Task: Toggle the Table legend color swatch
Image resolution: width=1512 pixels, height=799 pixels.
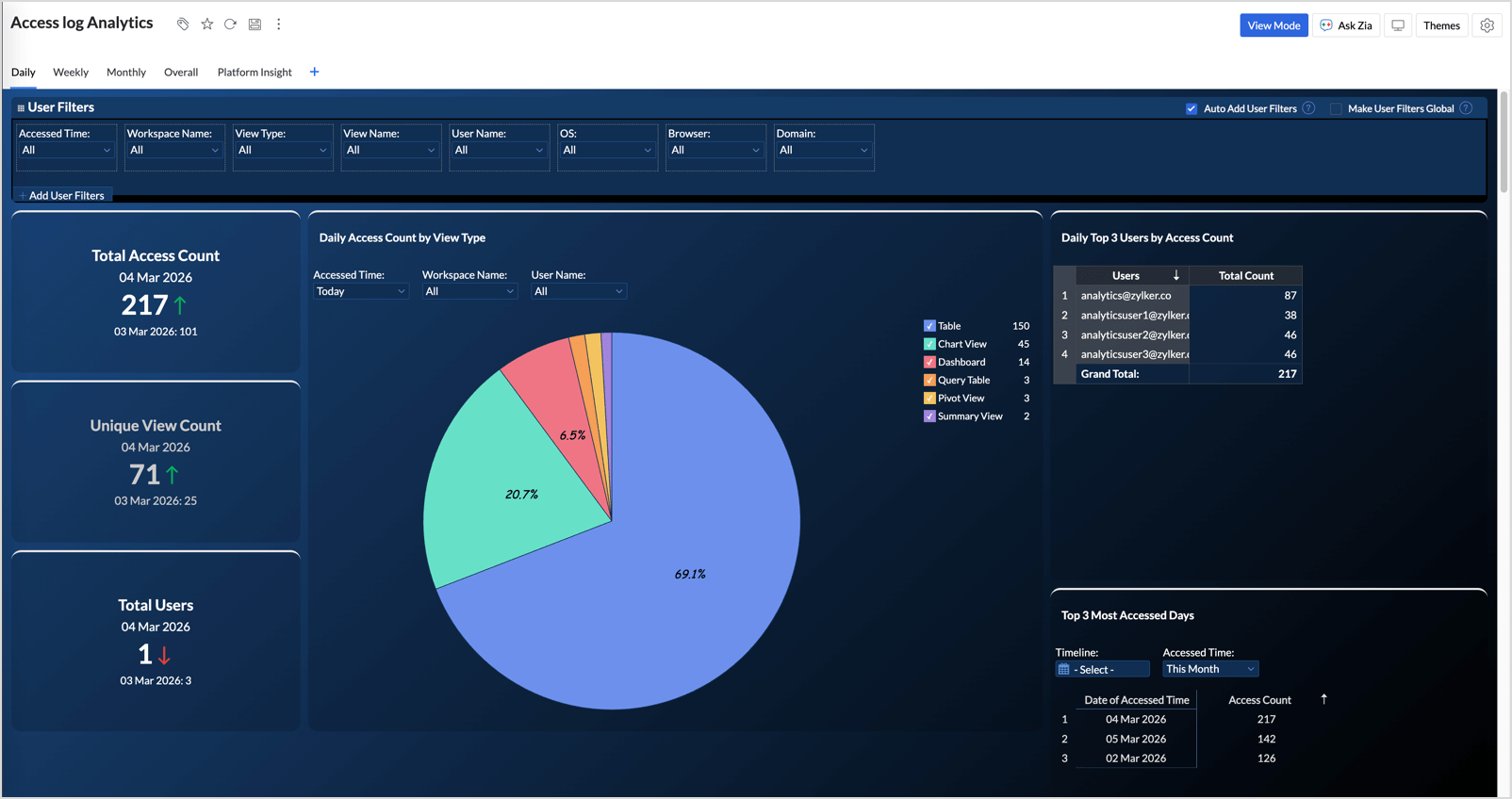Action: point(929,326)
